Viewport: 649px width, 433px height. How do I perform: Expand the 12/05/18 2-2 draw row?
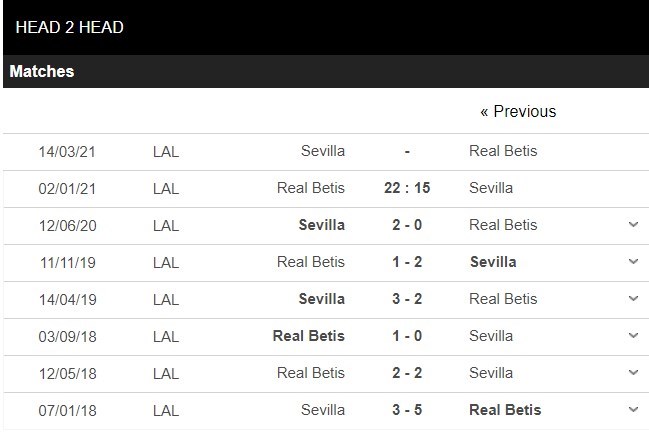coord(633,373)
